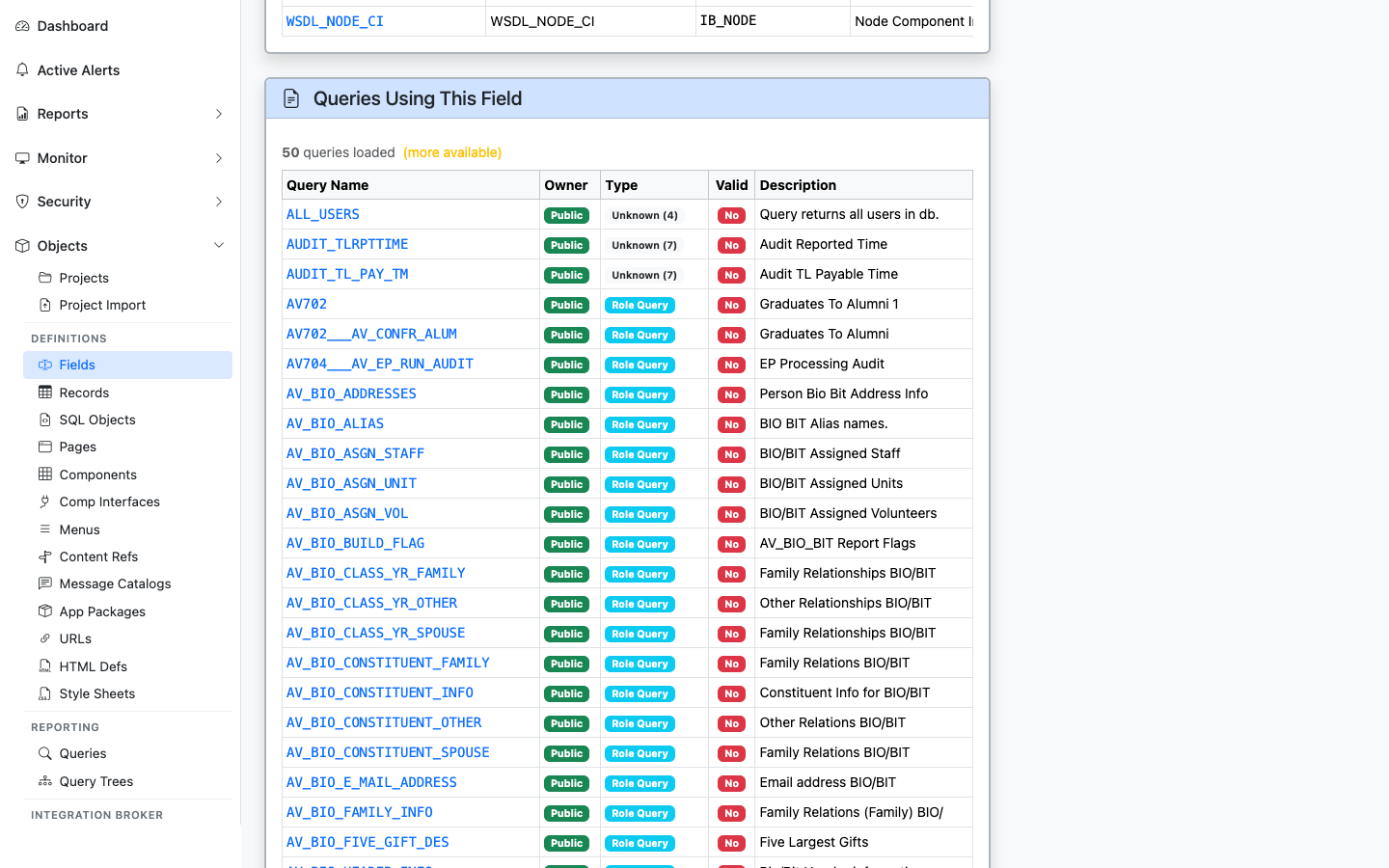Click 'BIO/BIT Assigned Volunteers' description

[848, 513]
